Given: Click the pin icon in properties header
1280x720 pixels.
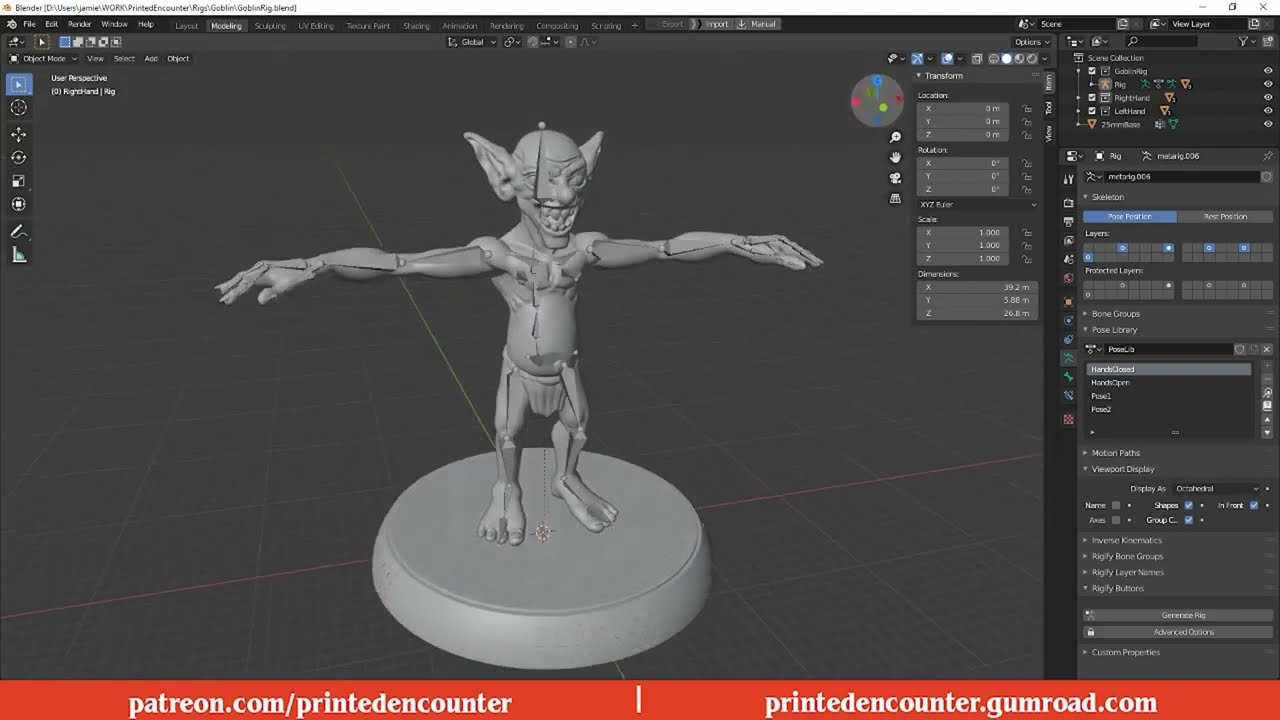Looking at the screenshot, I should (x=1267, y=156).
